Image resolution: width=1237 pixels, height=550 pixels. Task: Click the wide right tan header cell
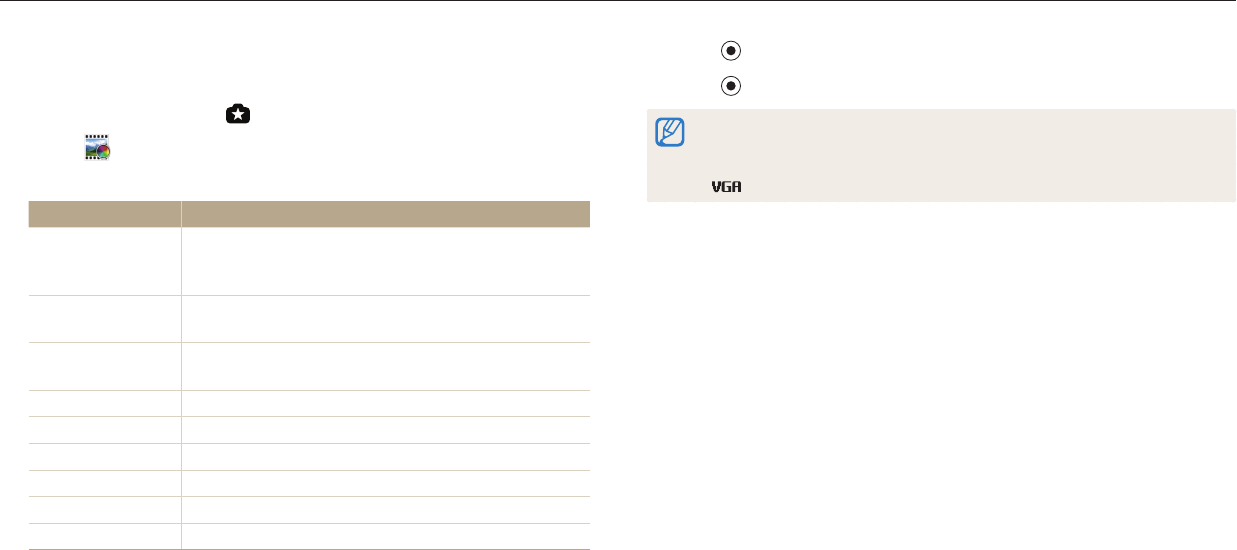click(x=385, y=214)
